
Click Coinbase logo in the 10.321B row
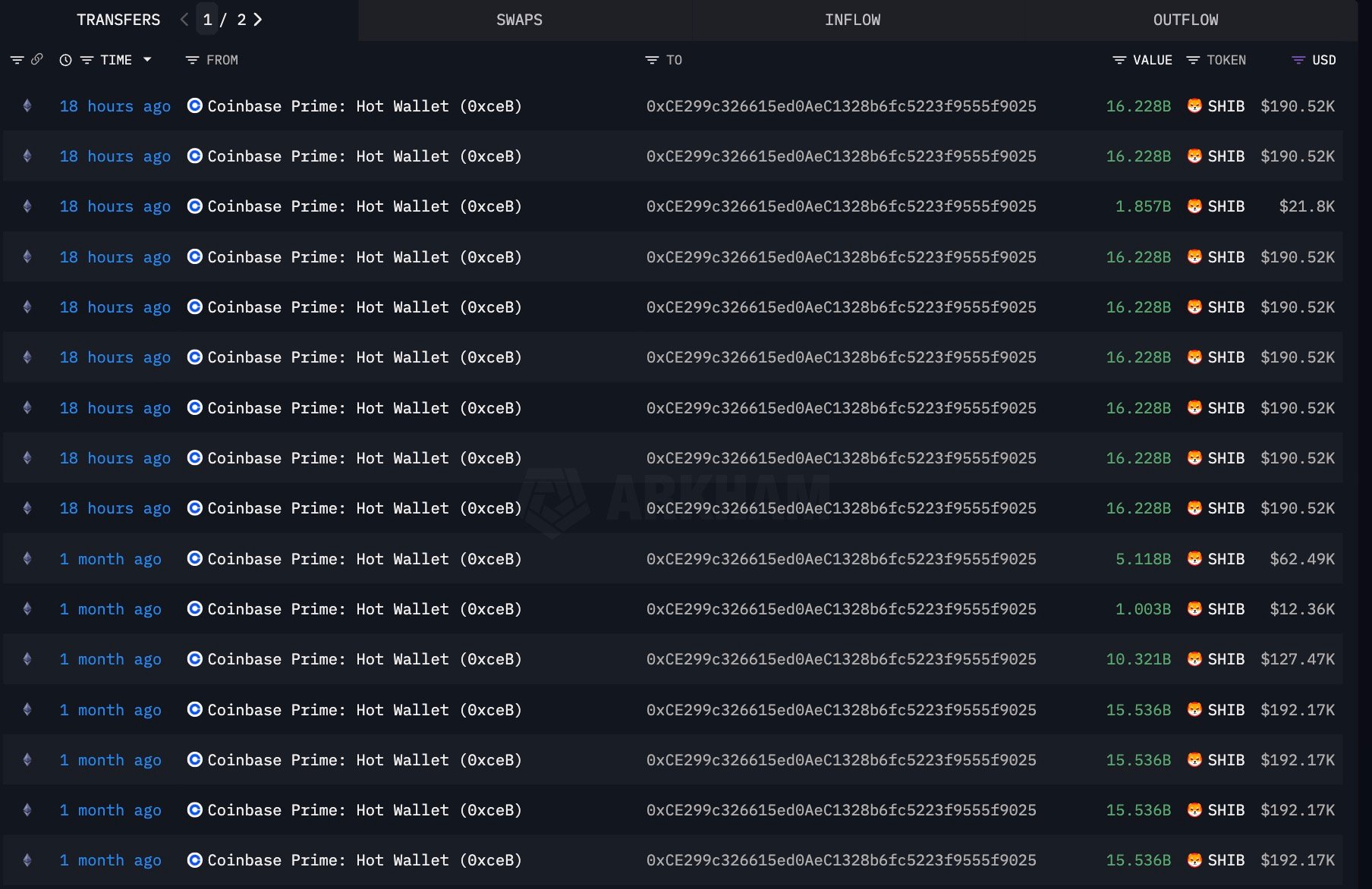pos(195,659)
